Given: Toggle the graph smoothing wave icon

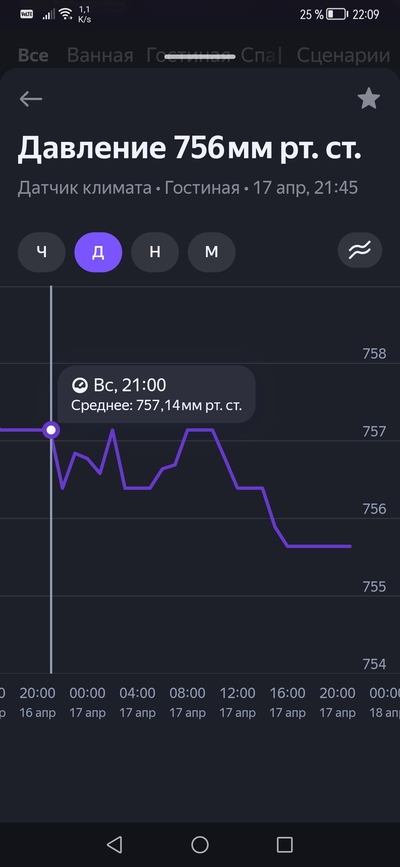Looking at the screenshot, I should tap(361, 252).
